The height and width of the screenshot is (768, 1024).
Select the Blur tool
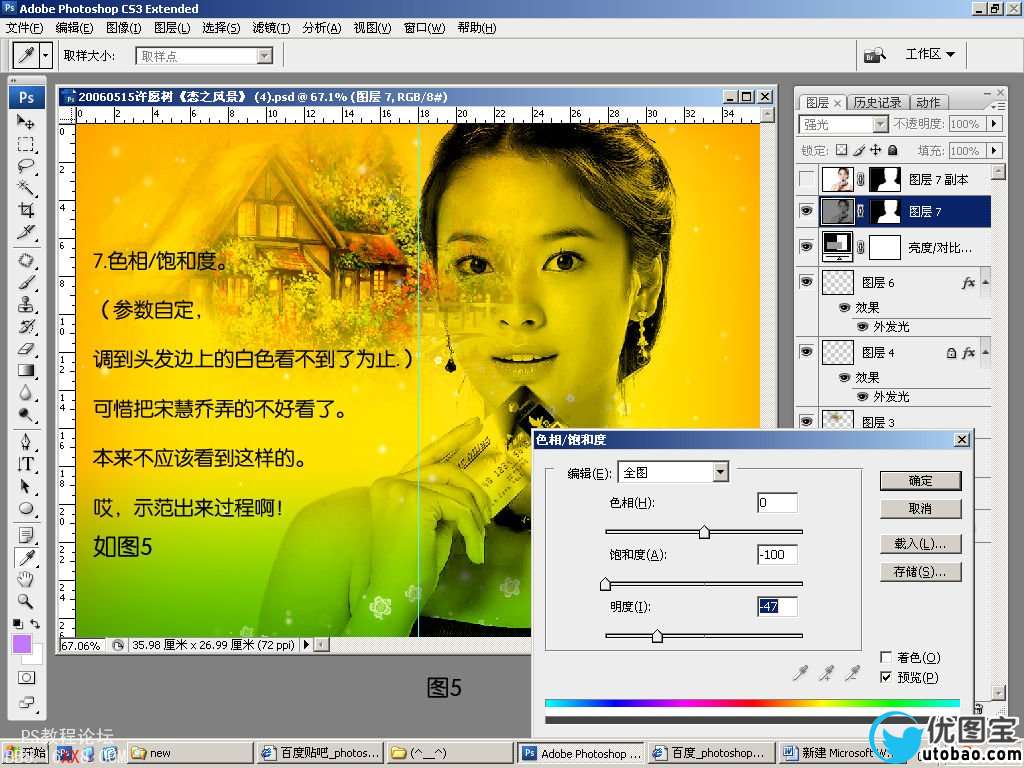point(25,392)
